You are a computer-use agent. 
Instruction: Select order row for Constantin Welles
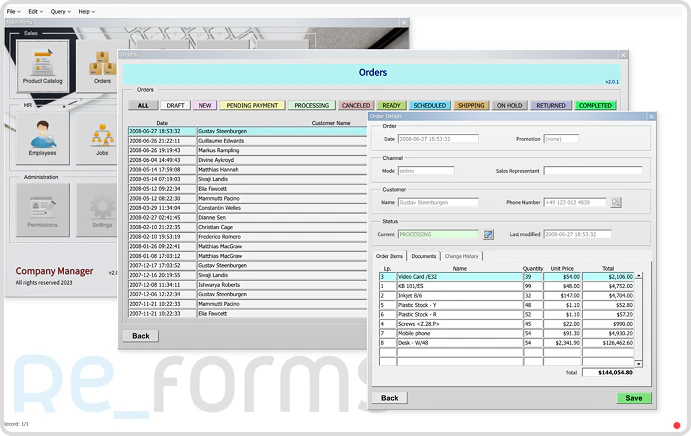247,208
